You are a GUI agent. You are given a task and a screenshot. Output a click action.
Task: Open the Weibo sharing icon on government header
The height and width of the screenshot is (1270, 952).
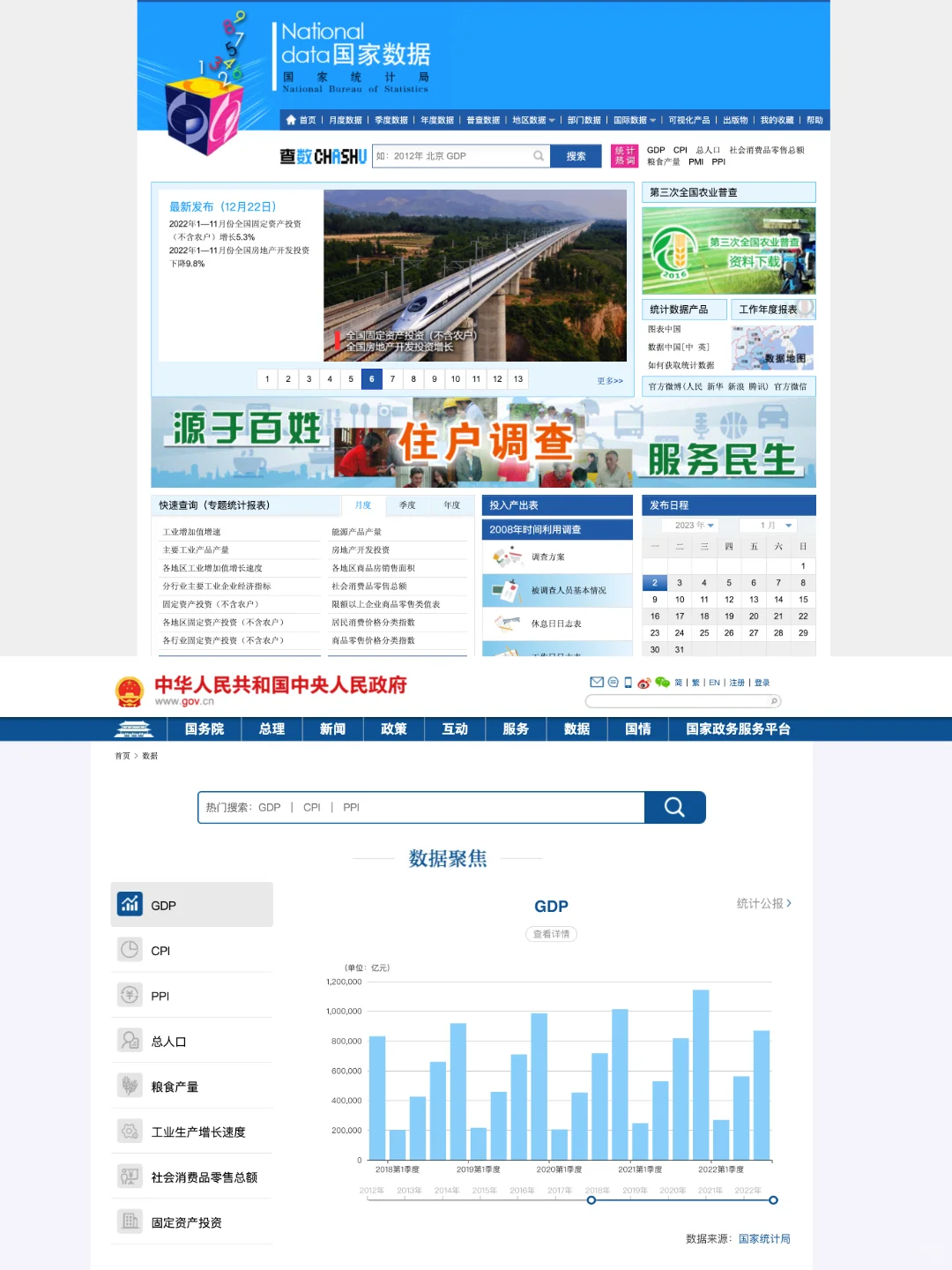pyautogui.click(x=643, y=683)
